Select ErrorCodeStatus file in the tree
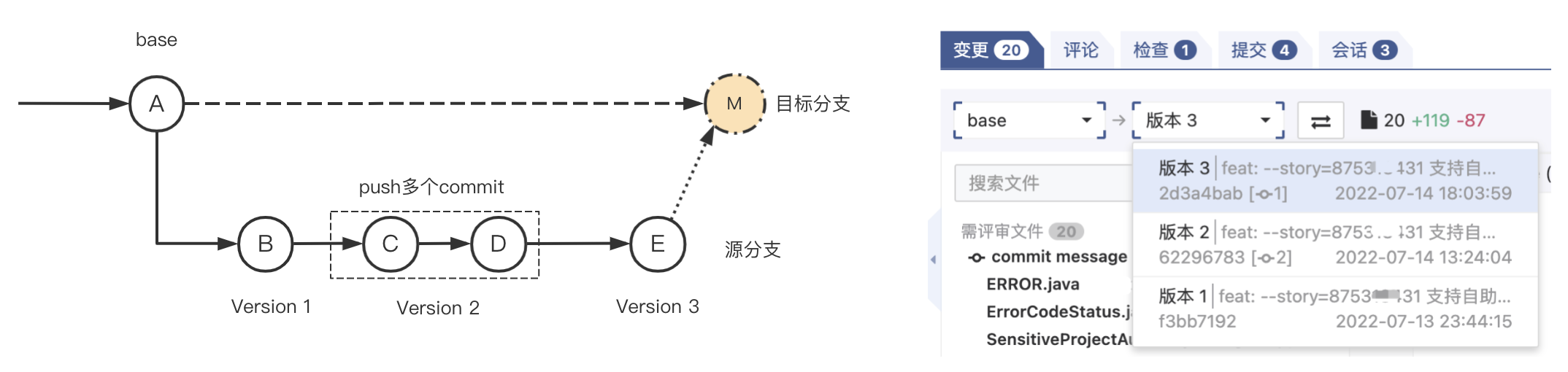The width and height of the screenshot is (1568, 372). point(1057,312)
